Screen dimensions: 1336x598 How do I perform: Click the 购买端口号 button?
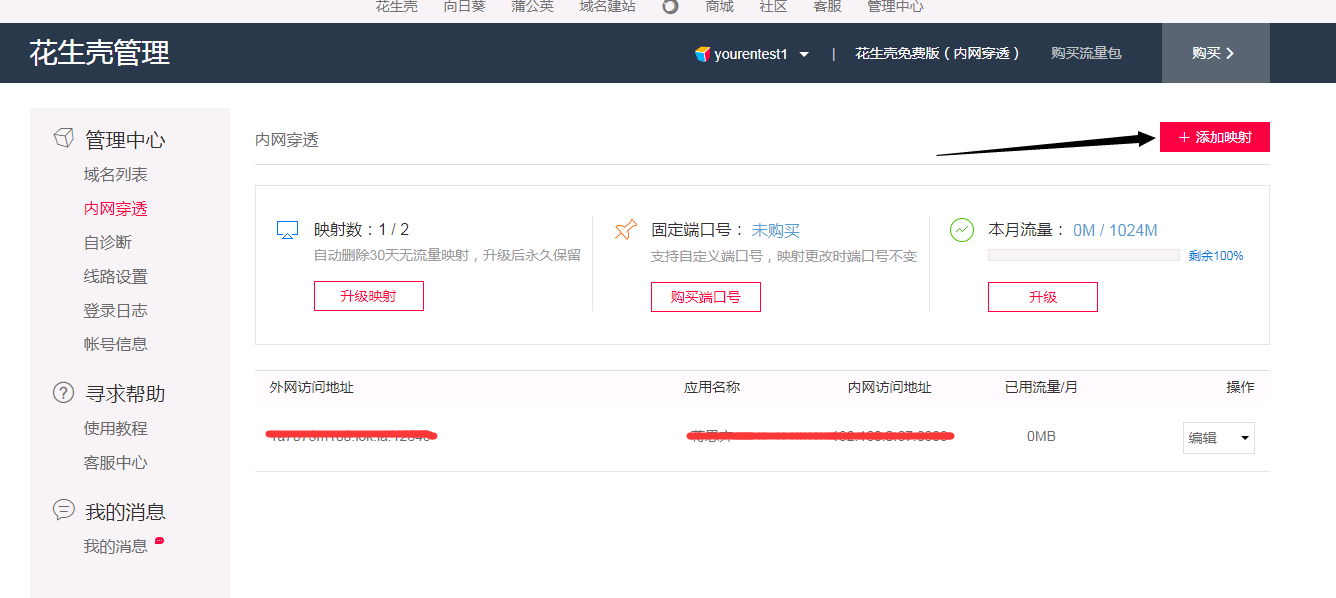tap(705, 297)
